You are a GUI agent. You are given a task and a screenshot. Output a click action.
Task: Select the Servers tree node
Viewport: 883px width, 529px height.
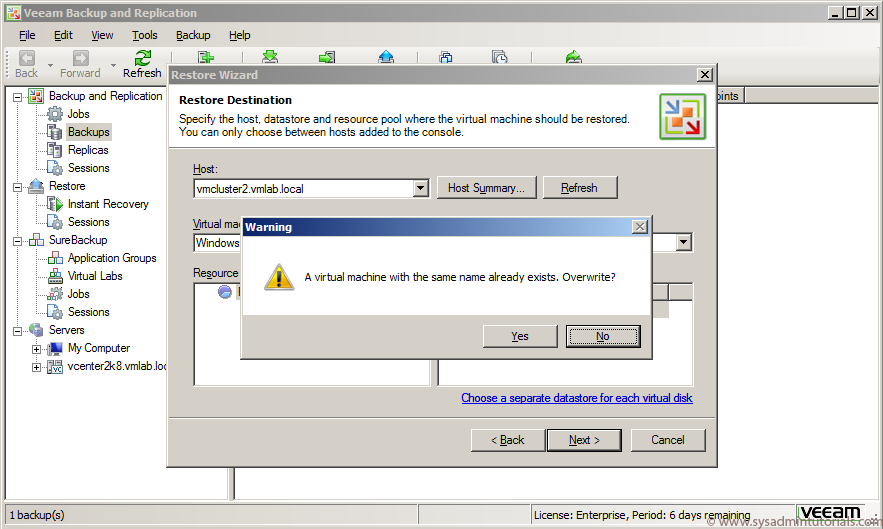(x=66, y=330)
